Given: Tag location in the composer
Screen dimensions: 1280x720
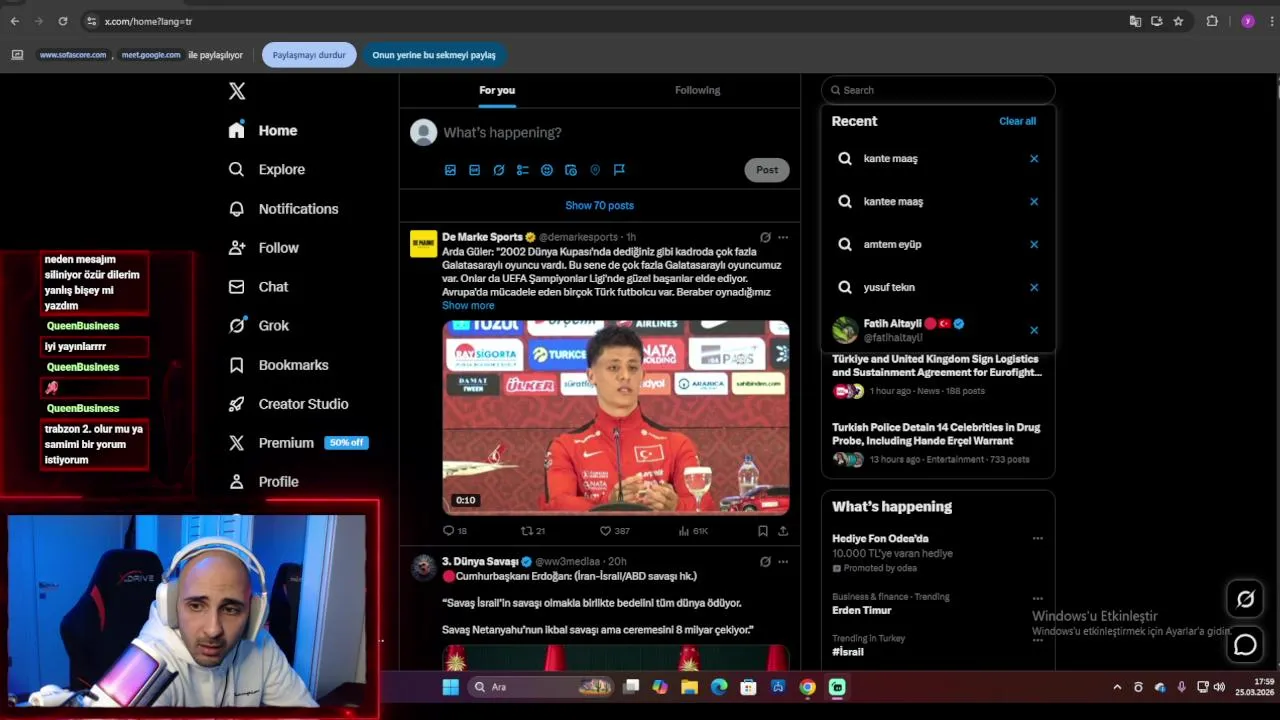Looking at the screenshot, I should 594,170.
